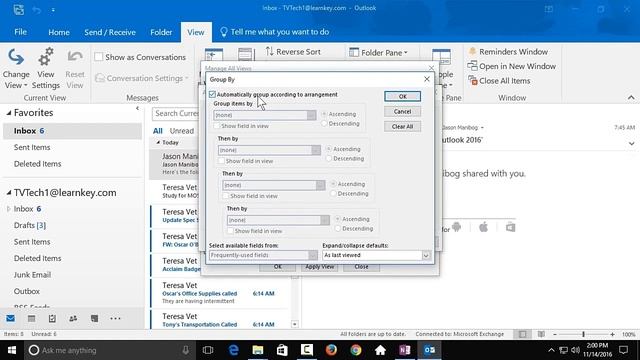Launch Microsoft Edge from taskbar
The image size is (640, 360).
233,350
